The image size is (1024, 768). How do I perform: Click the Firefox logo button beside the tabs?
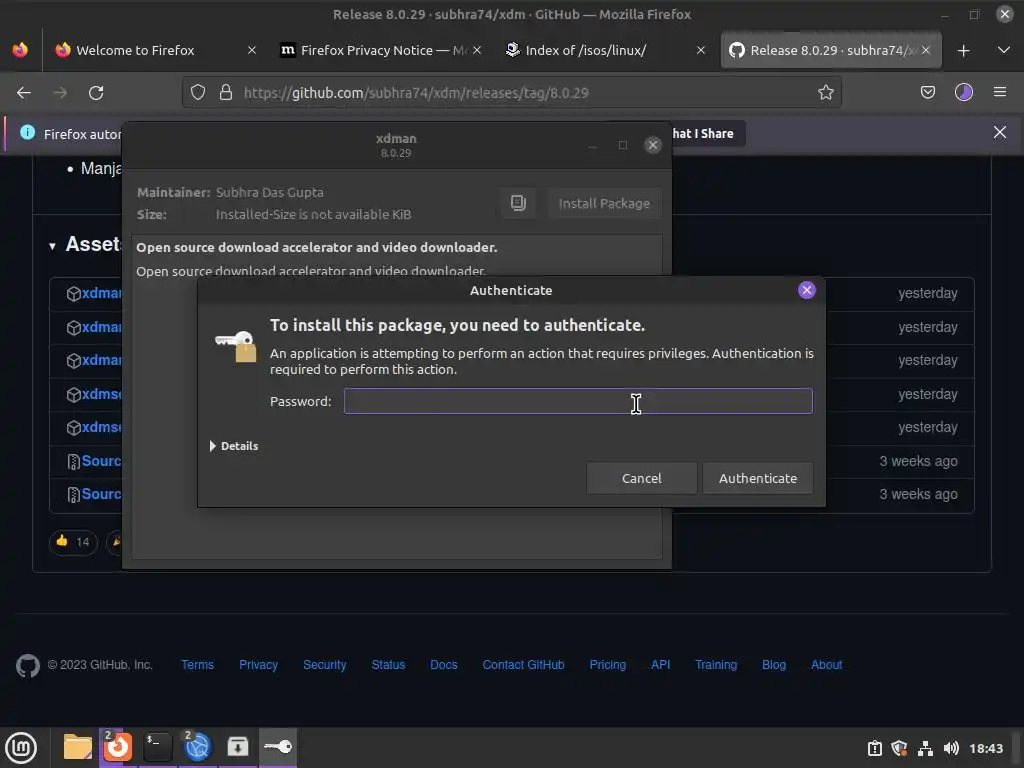point(20,50)
